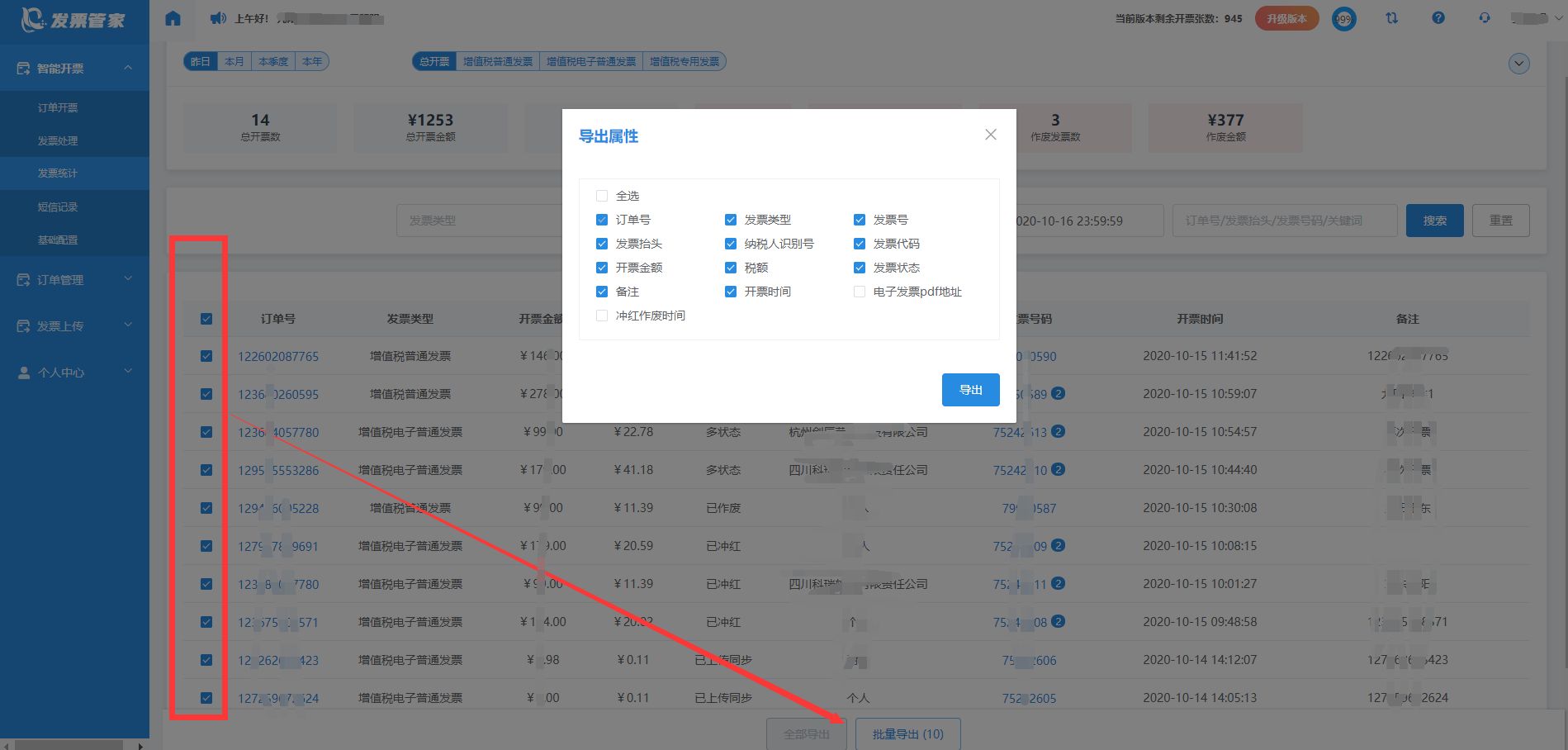Click the 99 notification badge icon
This screenshot has height=750, width=1568.
tap(1344, 18)
